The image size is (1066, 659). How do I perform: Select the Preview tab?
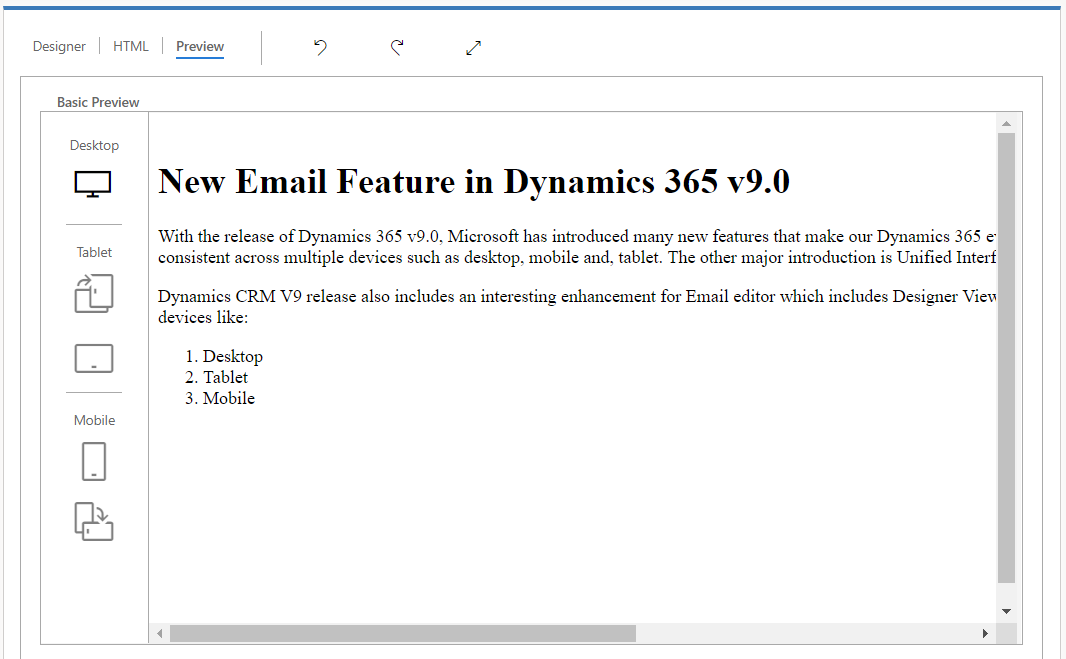199,46
